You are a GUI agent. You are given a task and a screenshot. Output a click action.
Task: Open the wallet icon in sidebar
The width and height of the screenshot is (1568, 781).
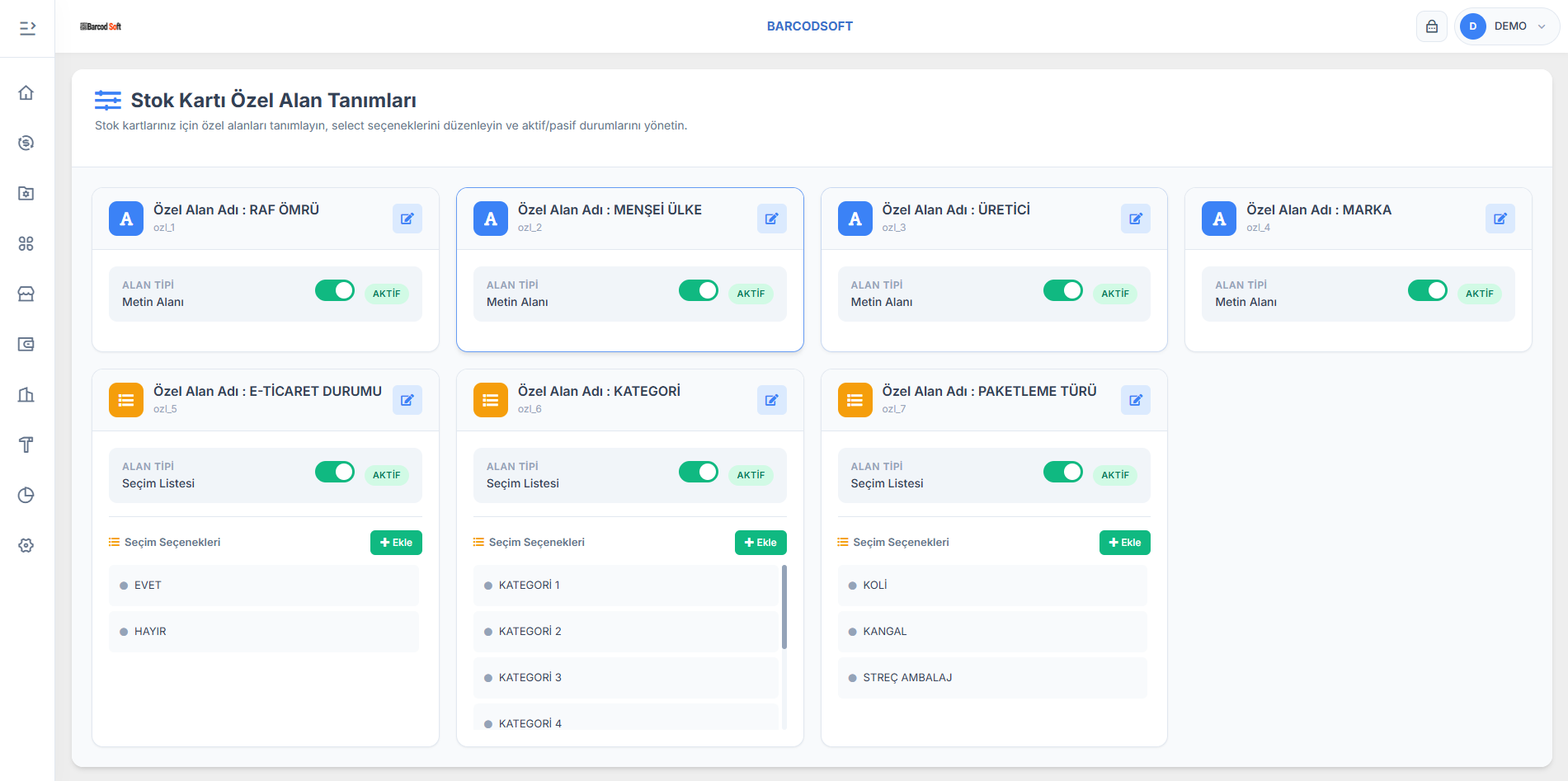point(26,344)
